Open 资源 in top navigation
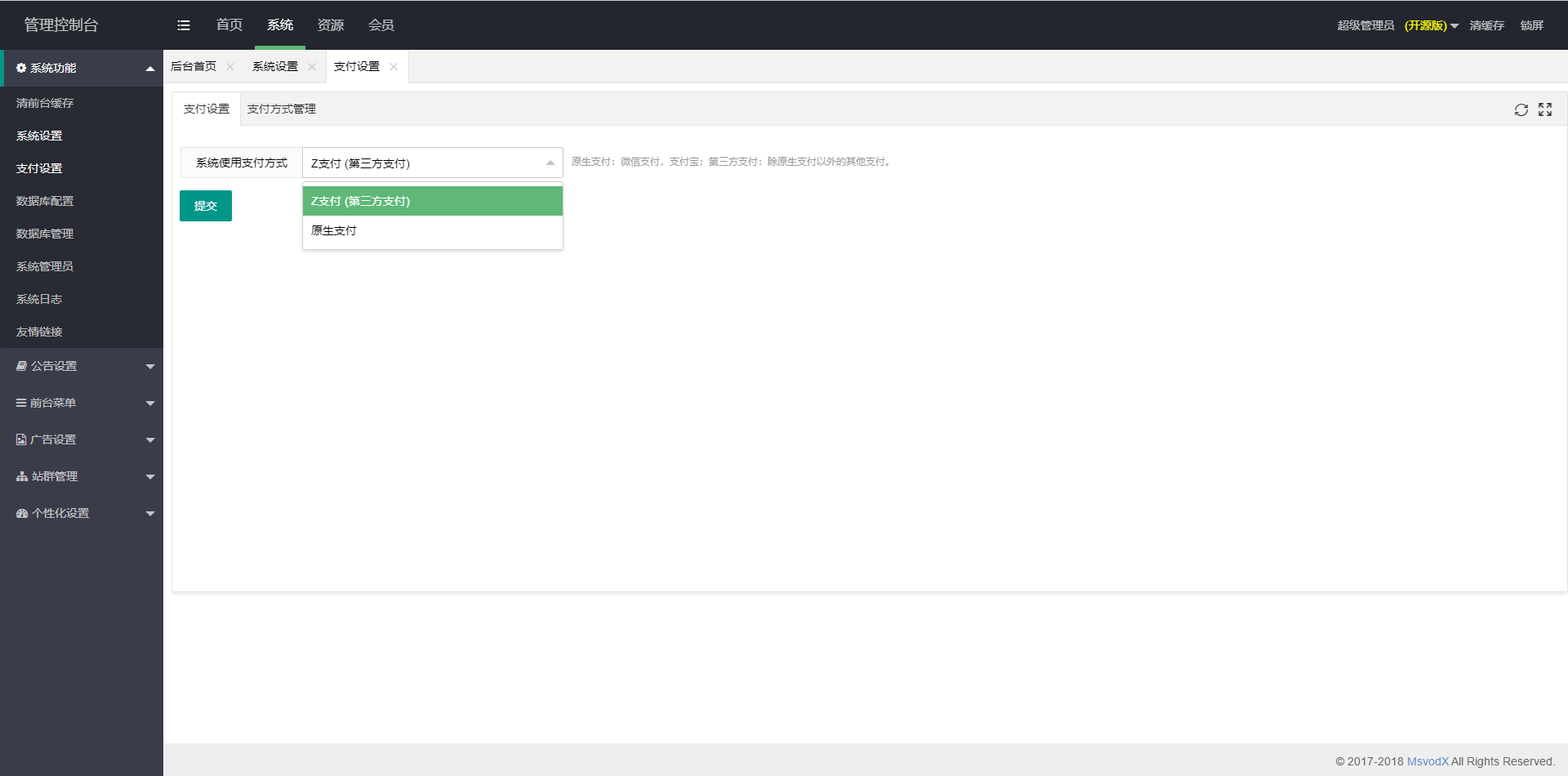The height and width of the screenshot is (776, 1568). (x=331, y=25)
